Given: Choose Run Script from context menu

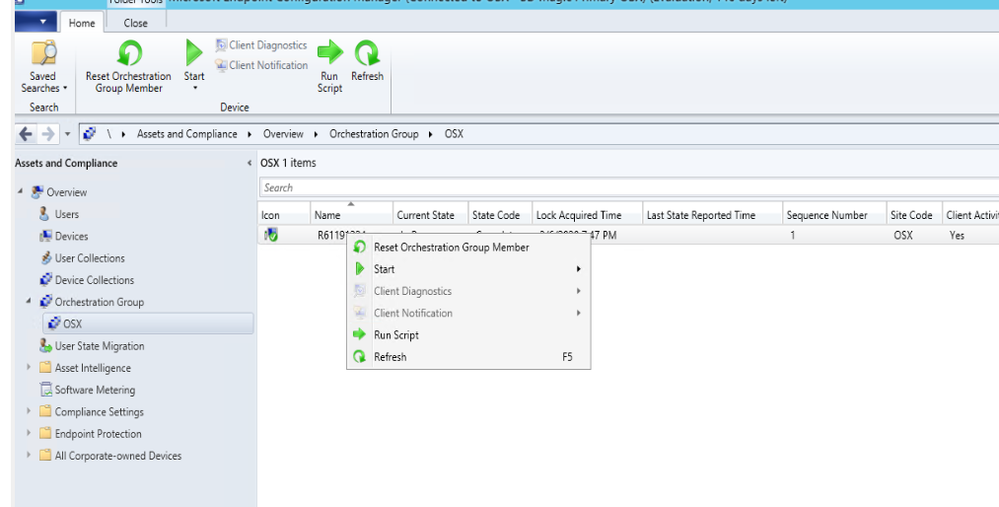Looking at the screenshot, I should tap(468, 335).
